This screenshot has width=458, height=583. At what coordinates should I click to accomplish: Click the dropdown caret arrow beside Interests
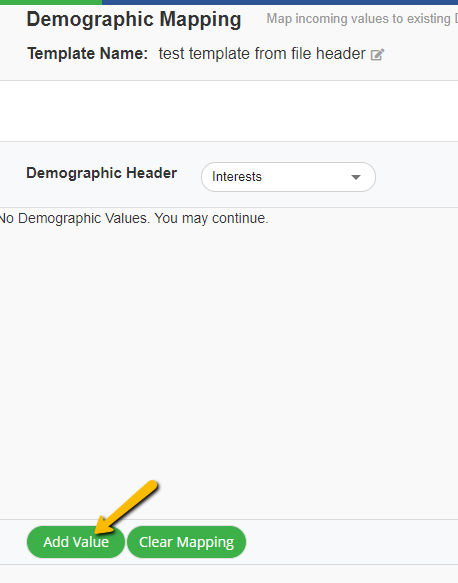click(x=356, y=177)
